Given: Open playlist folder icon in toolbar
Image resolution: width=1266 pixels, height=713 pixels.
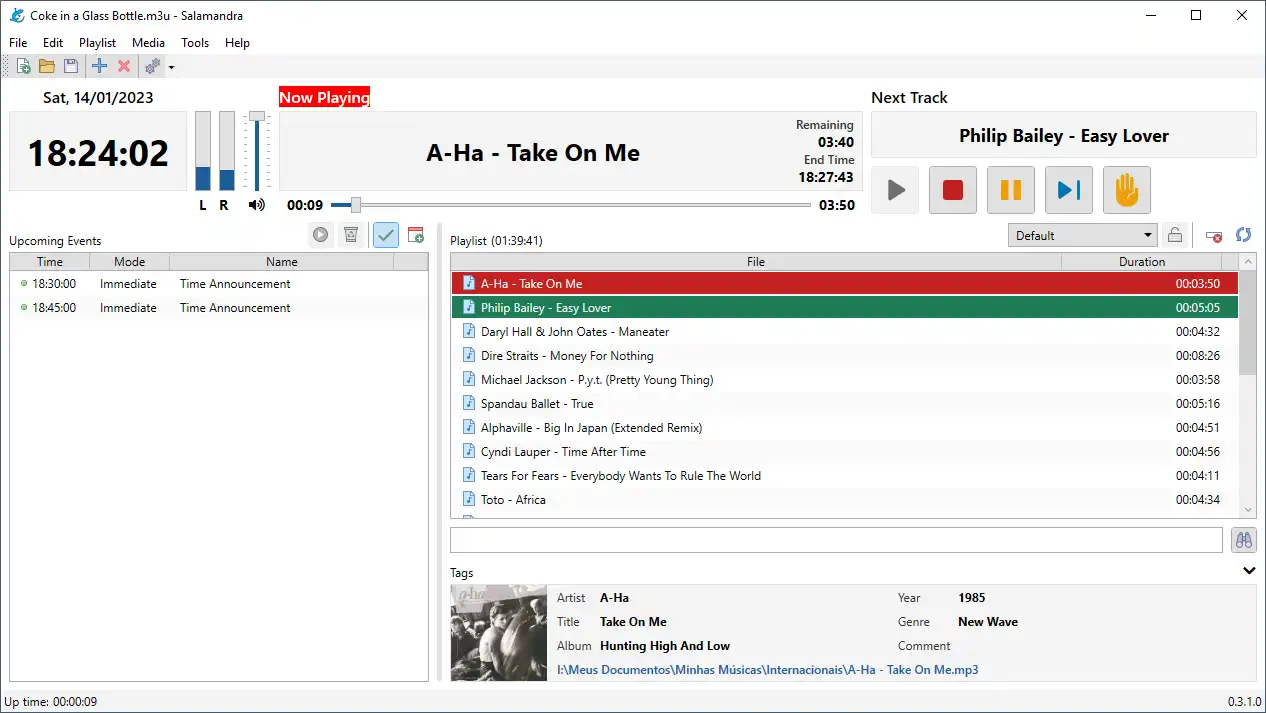Looking at the screenshot, I should [47, 67].
